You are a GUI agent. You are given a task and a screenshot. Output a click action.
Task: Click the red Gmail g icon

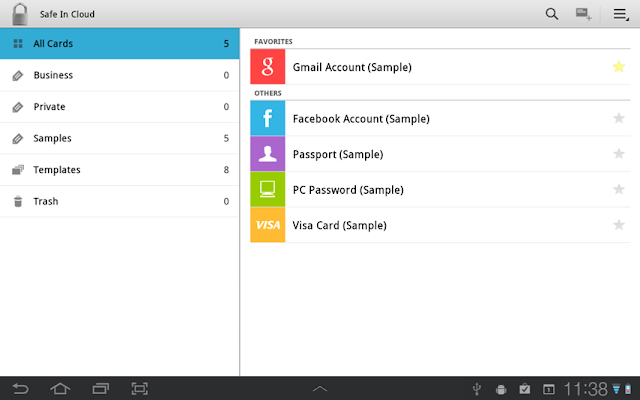[268, 67]
